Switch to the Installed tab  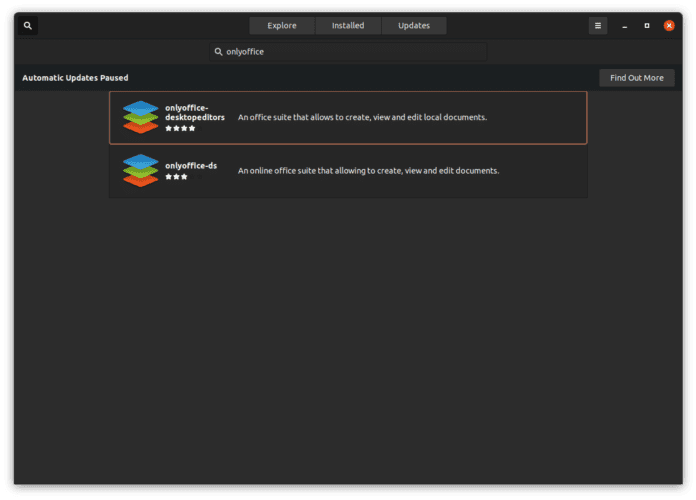coord(348,26)
